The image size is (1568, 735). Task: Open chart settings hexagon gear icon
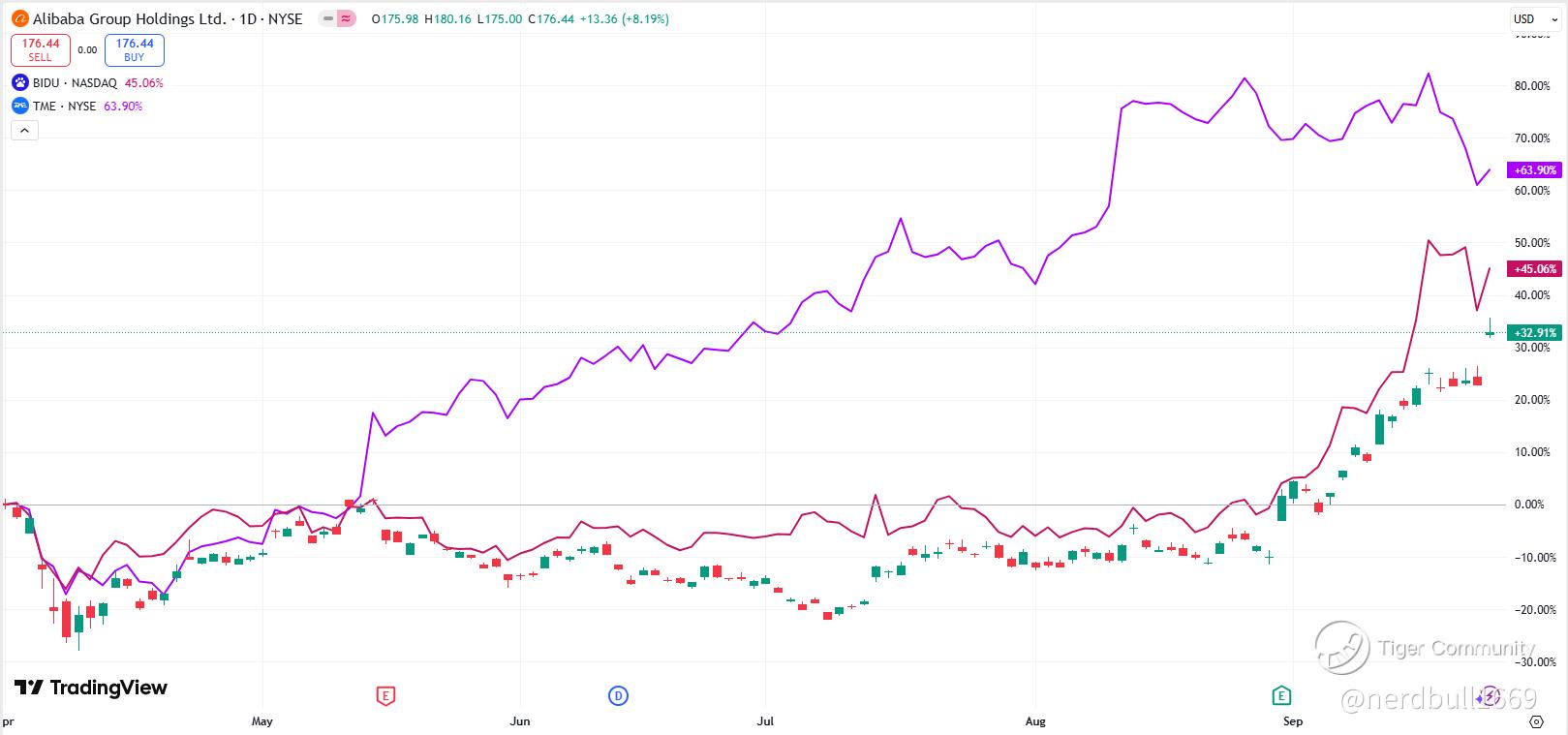(x=1536, y=721)
